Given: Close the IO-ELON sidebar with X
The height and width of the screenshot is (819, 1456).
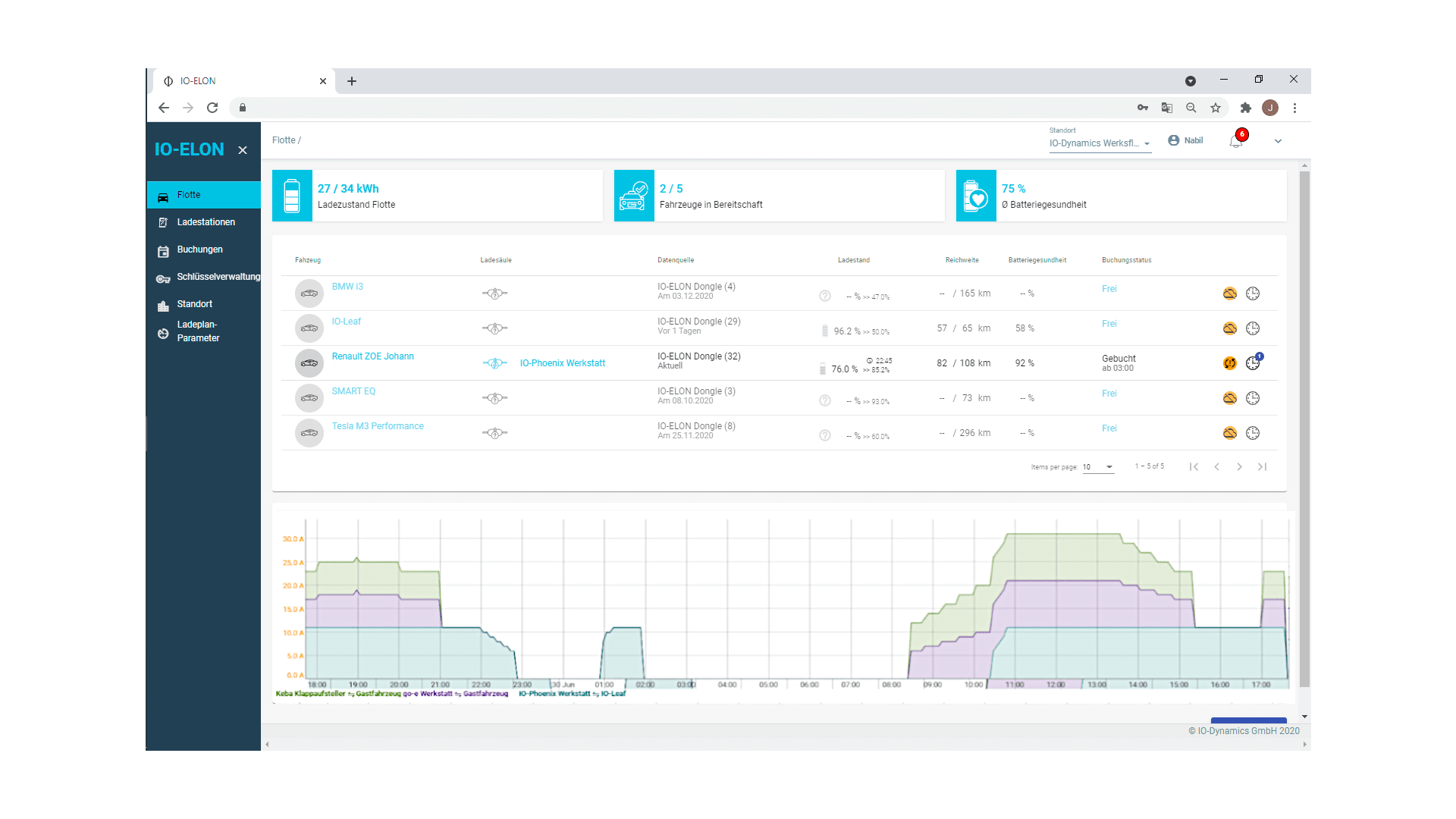Looking at the screenshot, I should (243, 150).
